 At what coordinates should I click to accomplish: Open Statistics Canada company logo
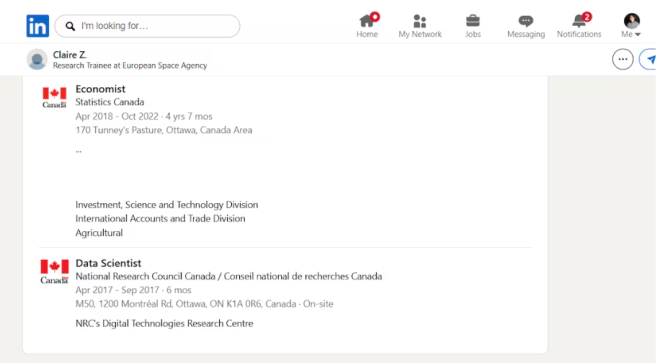[54, 97]
